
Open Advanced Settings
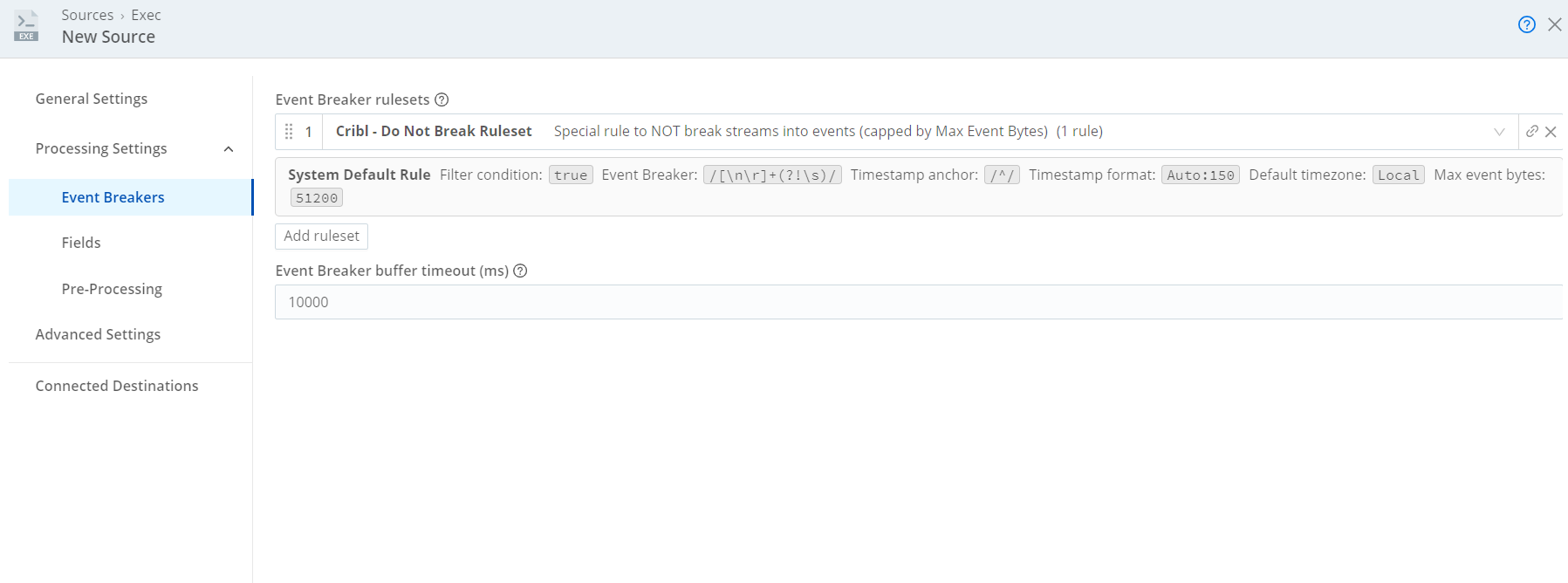98,334
